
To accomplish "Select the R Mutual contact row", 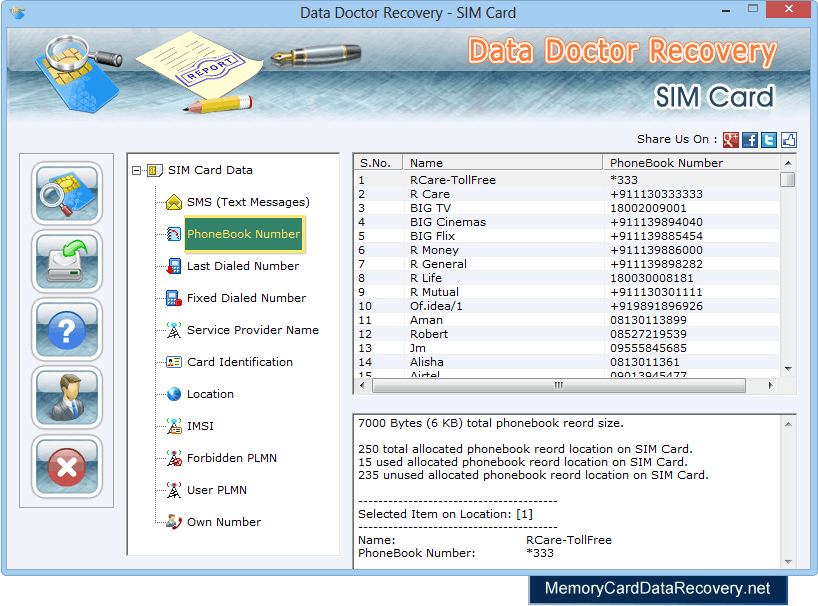I will pos(567,292).
